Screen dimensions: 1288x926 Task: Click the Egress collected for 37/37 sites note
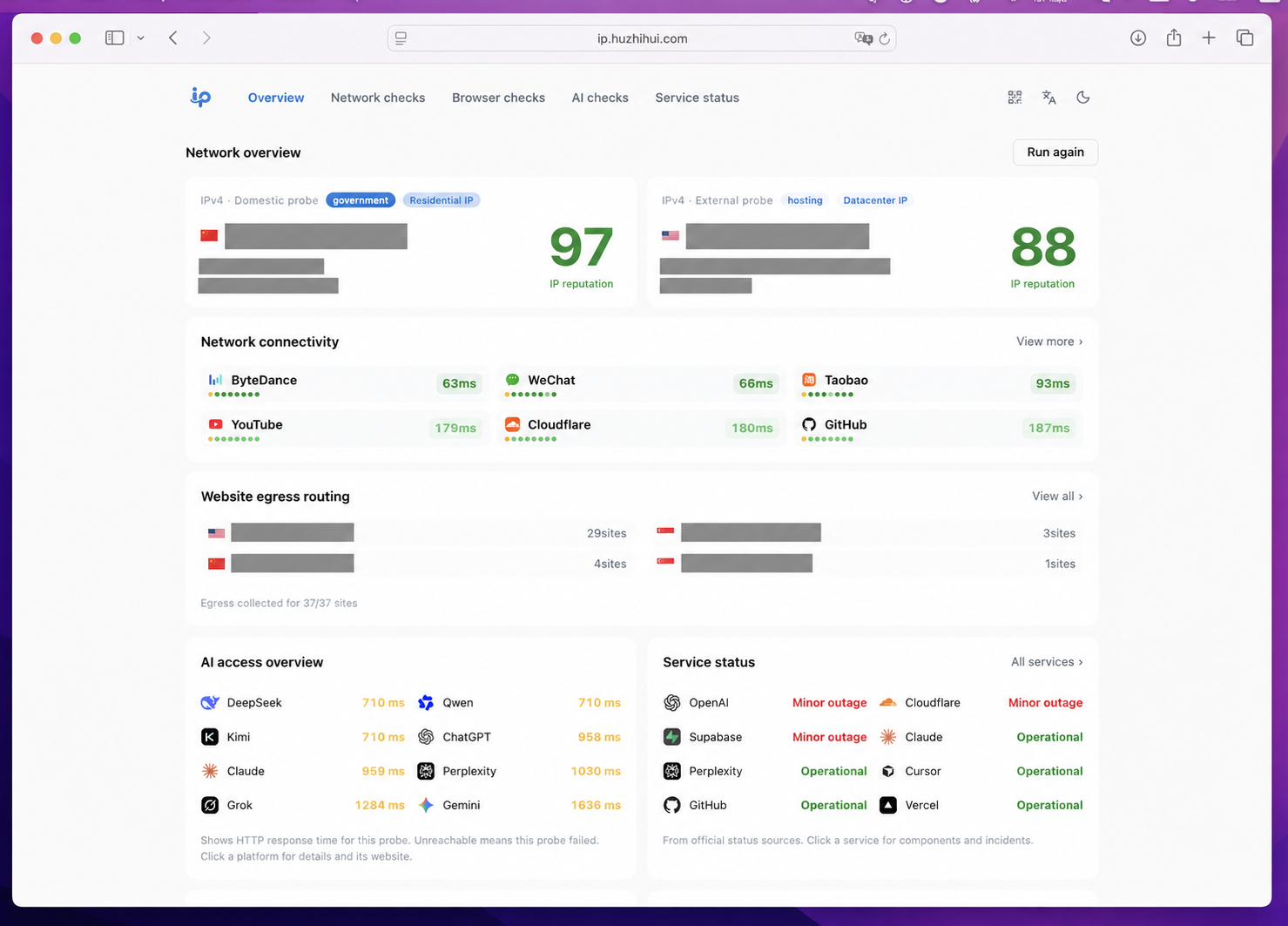coord(279,603)
